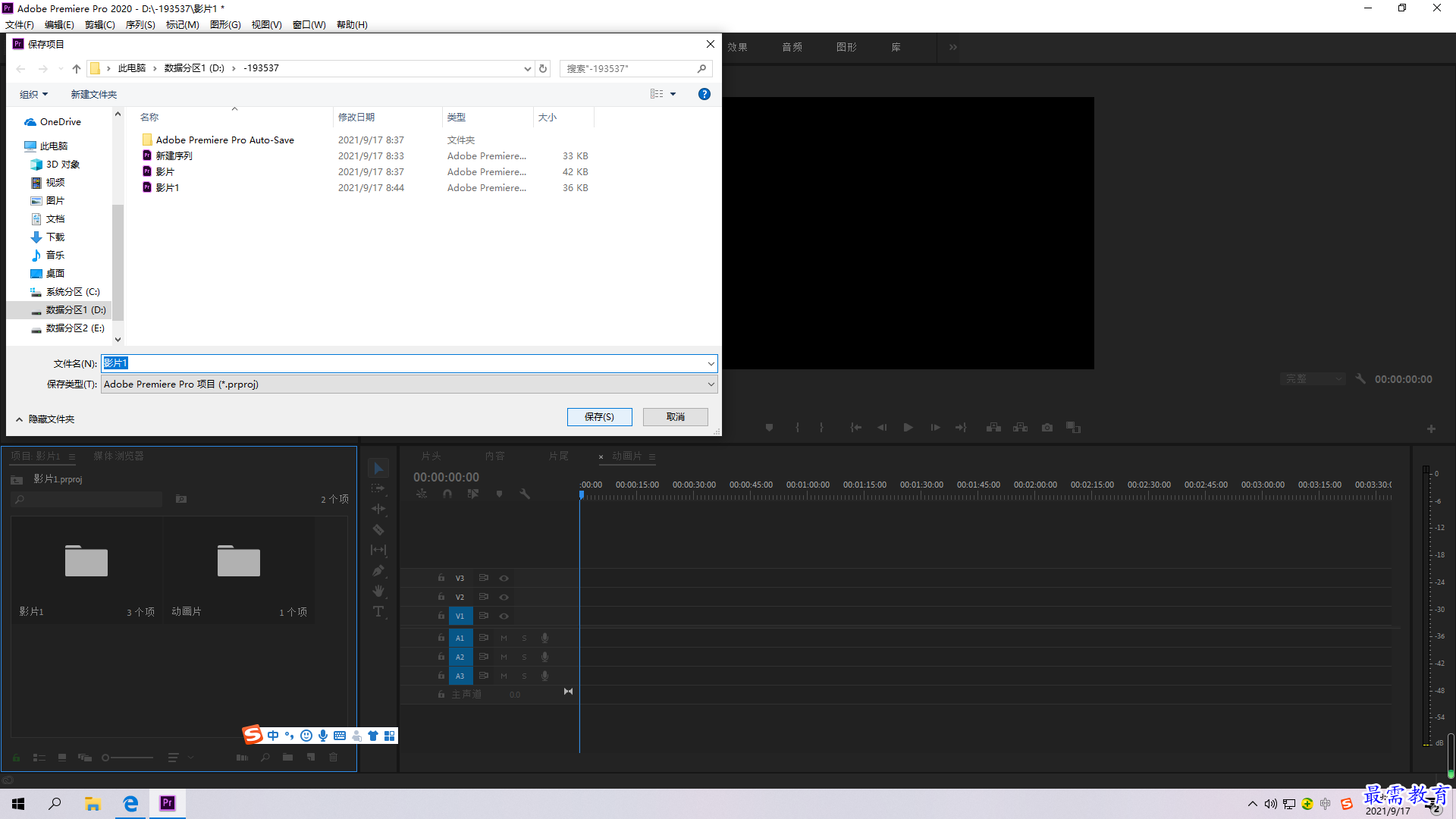Expand the address bar path dropdown
1456x819 pixels.
coord(527,68)
